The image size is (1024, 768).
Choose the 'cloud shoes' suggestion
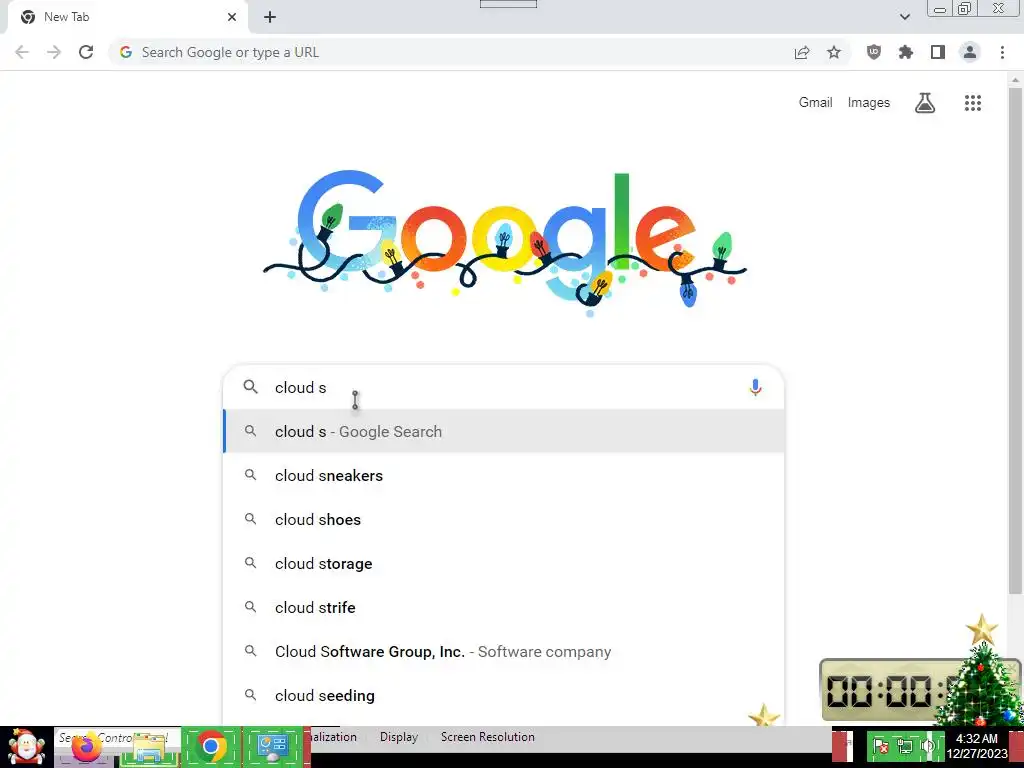coord(504,519)
